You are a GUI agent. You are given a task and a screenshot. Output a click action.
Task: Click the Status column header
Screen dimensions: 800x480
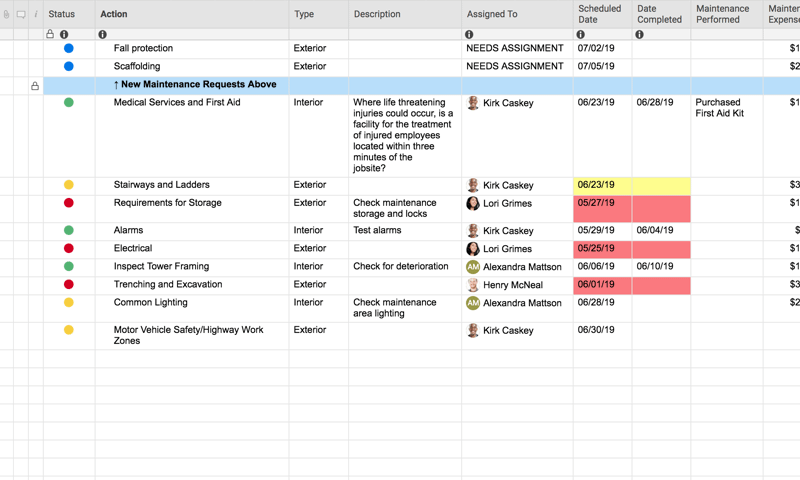(69, 14)
